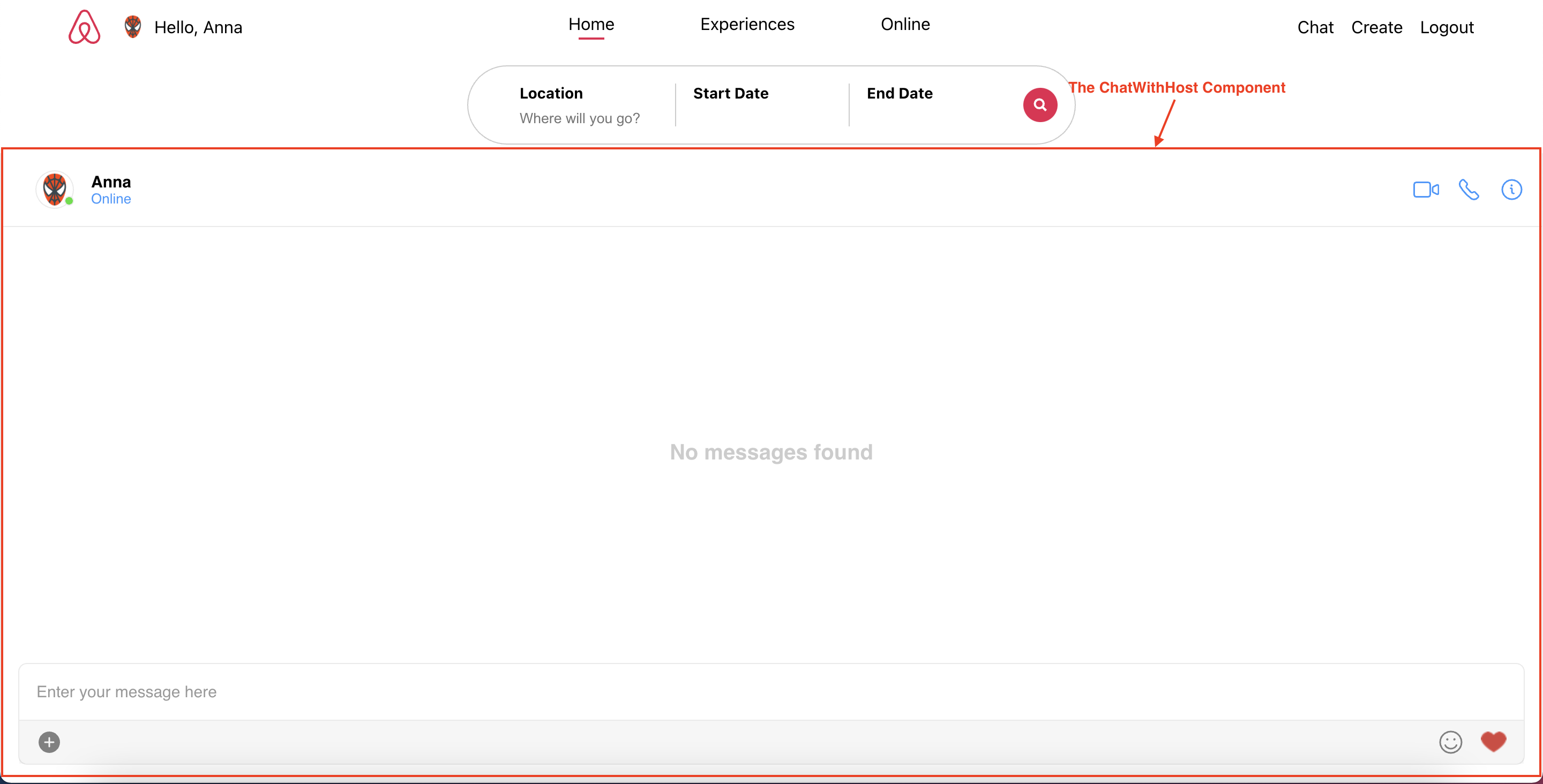Open the emoji smiley picker
Viewport: 1543px width, 784px height.
click(1450, 742)
